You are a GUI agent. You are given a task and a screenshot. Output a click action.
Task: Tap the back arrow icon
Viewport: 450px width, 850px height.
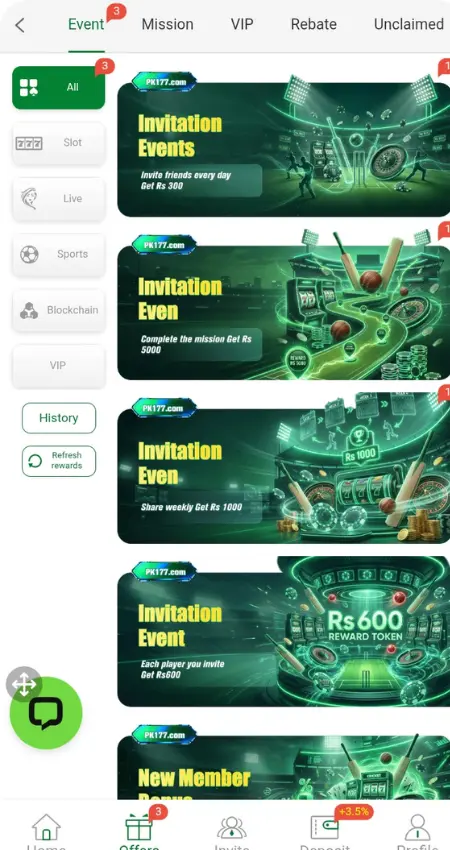tap(20, 25)
